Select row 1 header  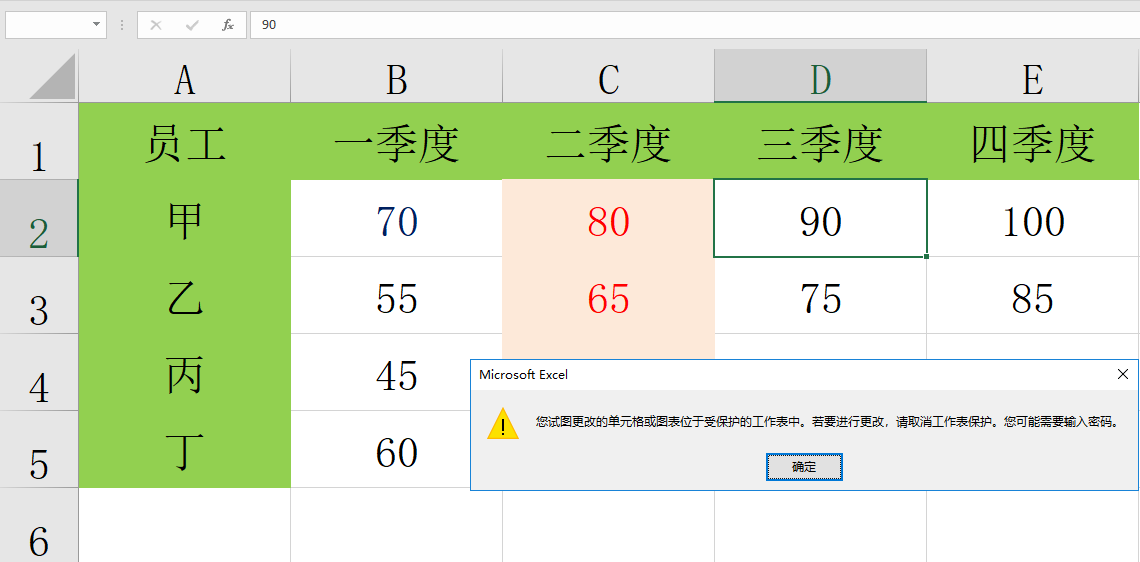[39, 141]
